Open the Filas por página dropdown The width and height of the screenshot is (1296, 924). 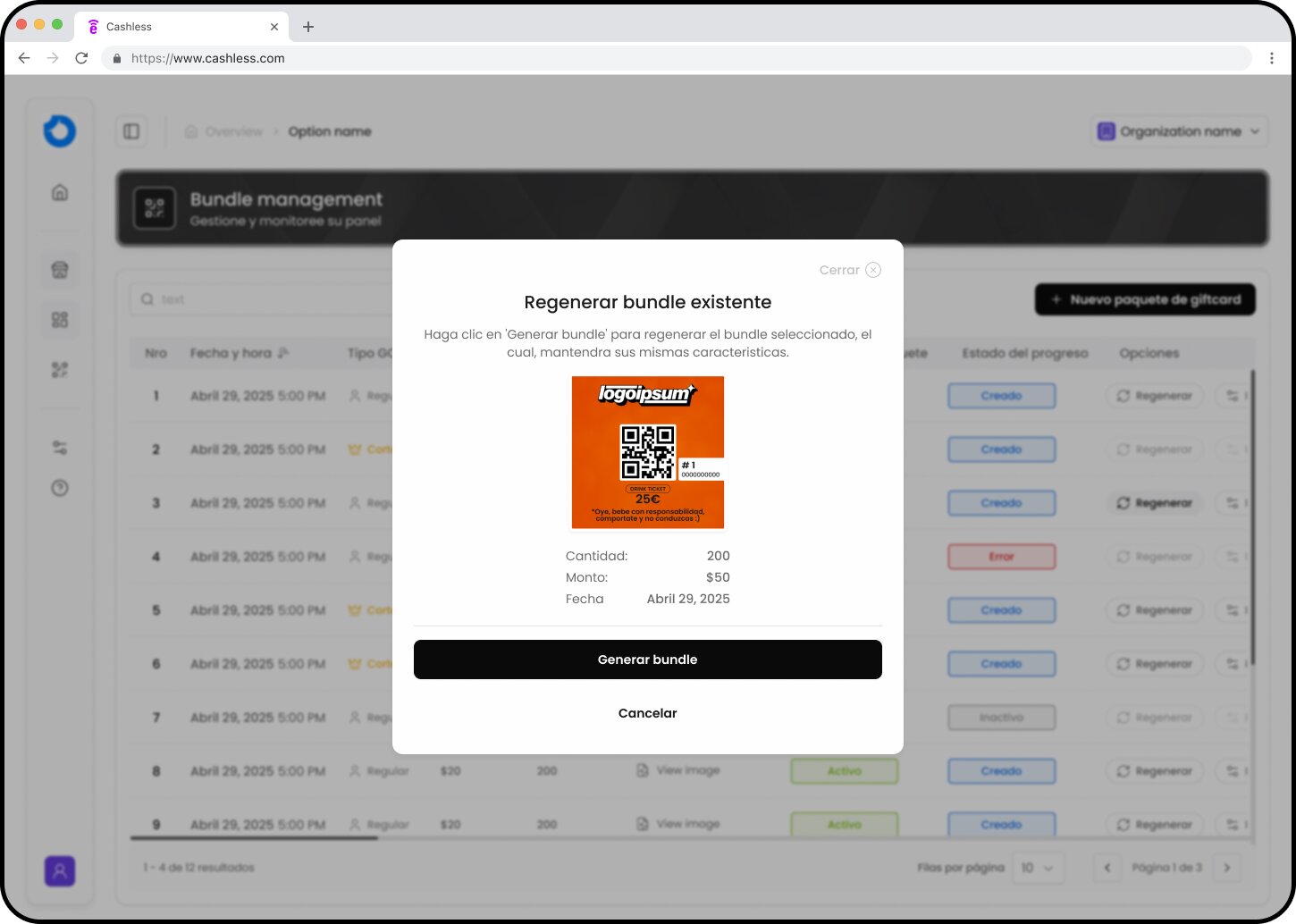[x=1038, y=868]
